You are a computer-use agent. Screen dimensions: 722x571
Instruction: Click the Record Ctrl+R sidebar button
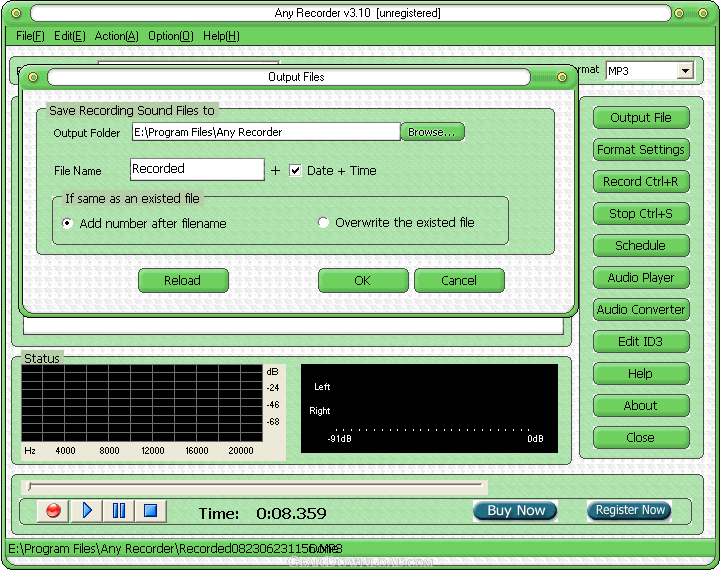pyautogui.click(x=641, y=182)
